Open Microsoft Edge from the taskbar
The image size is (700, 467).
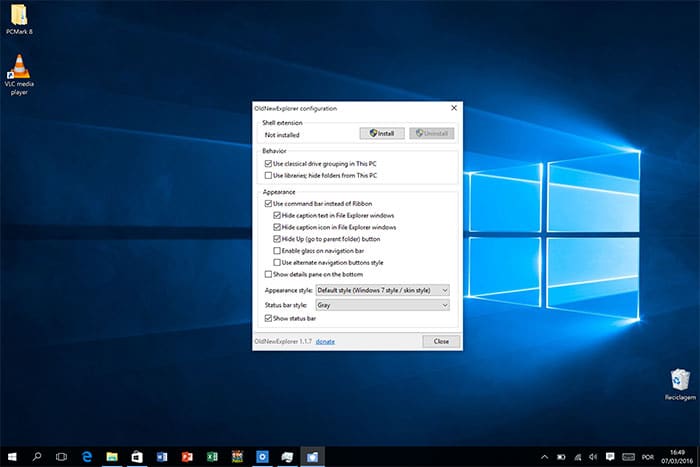click(88, 456)
